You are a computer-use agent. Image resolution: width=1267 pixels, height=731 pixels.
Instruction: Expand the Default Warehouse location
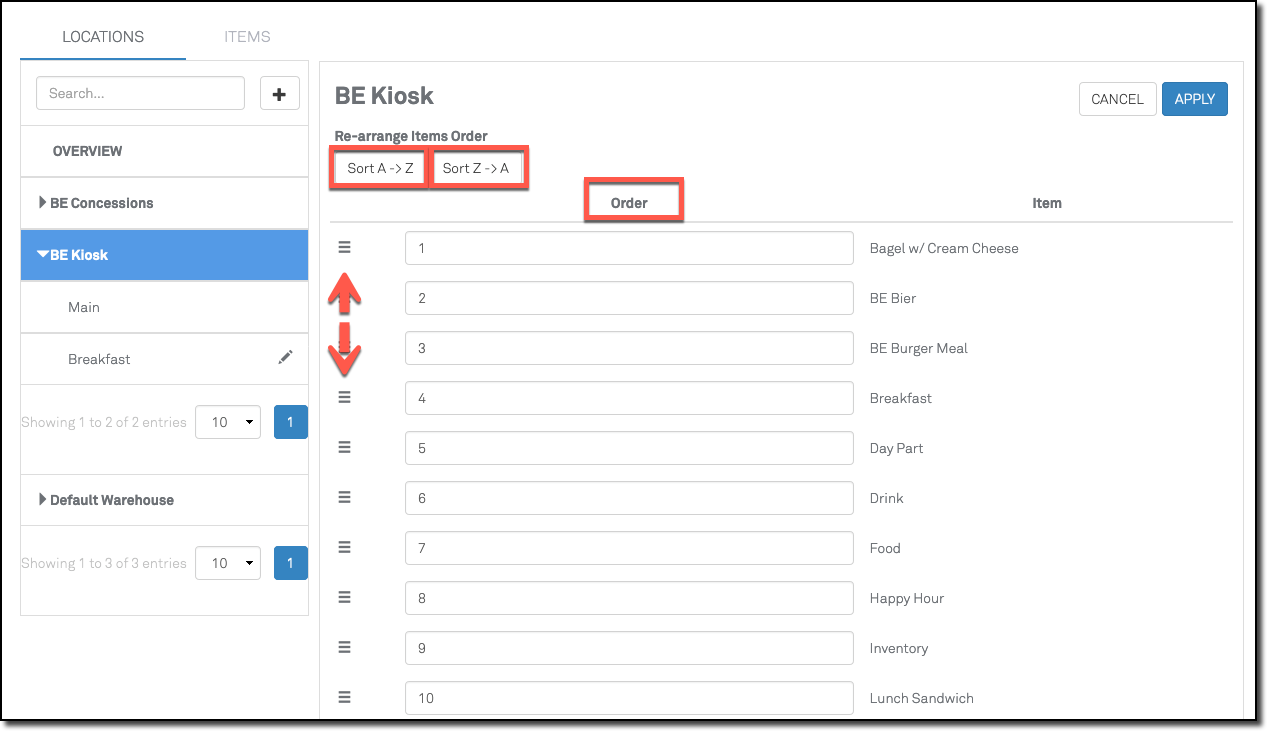(x=43, y=500)
